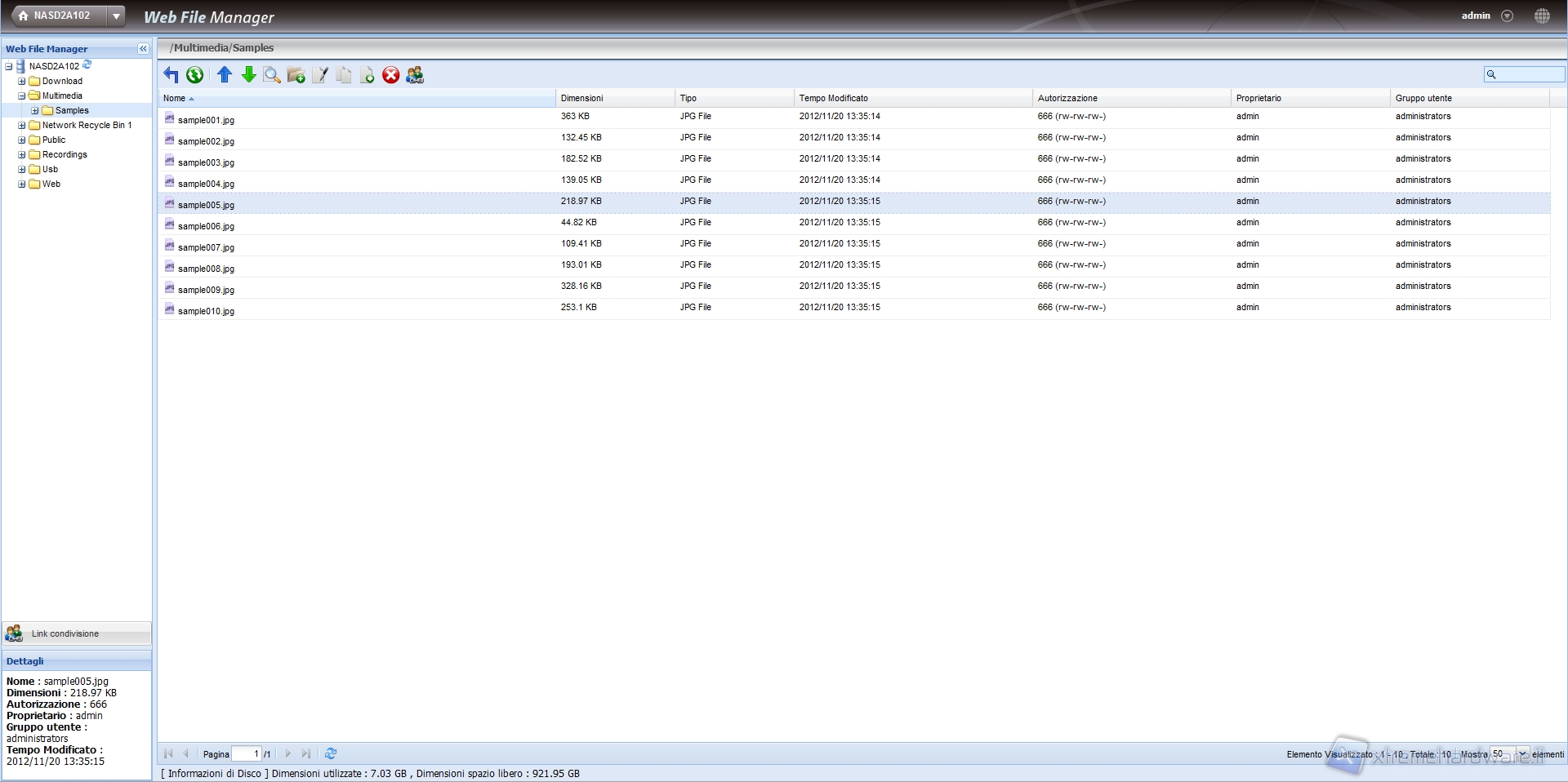Collapse the Web File Manager side panel
Image resolution: width=1568 pixels, height=782 pixels.
tap(143, 49)
